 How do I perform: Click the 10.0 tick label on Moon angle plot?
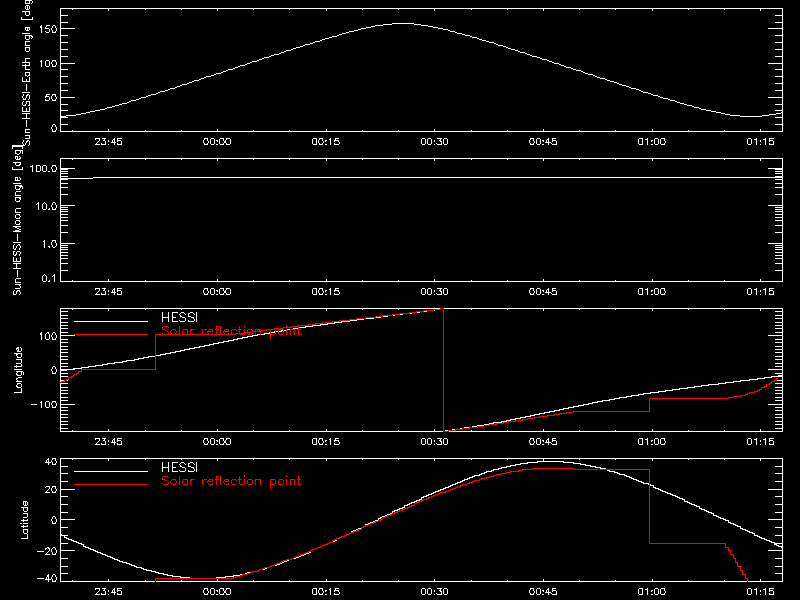point(46,207)
